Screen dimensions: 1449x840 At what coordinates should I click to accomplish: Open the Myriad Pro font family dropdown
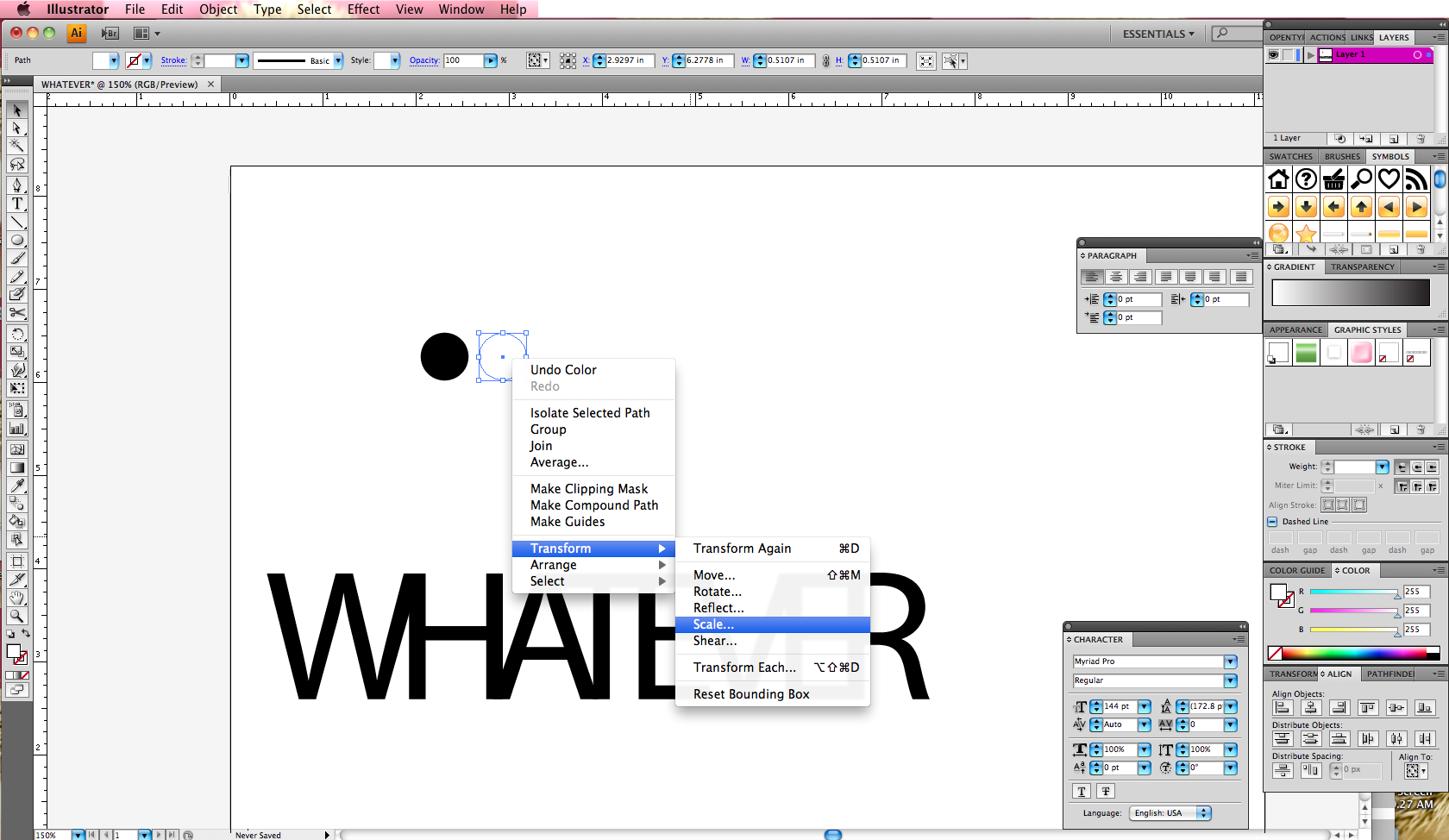coord(1230,661)
